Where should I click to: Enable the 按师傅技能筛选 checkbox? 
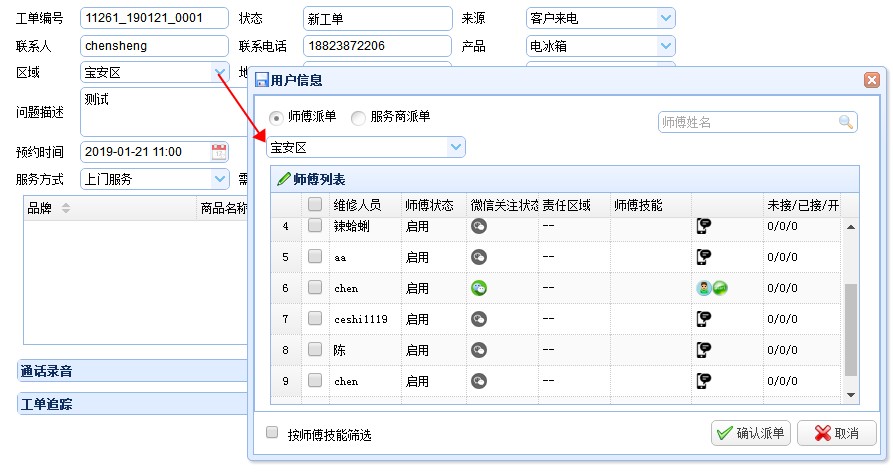[x=272, y=433]
